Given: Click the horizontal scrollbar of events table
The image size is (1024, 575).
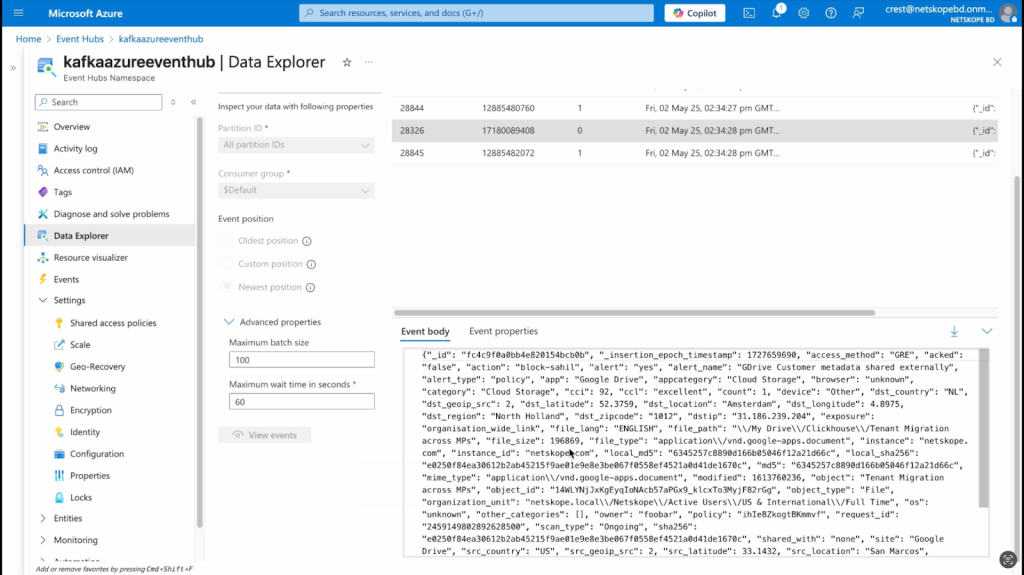Looking at the screenshot, I should coord(634,312).
